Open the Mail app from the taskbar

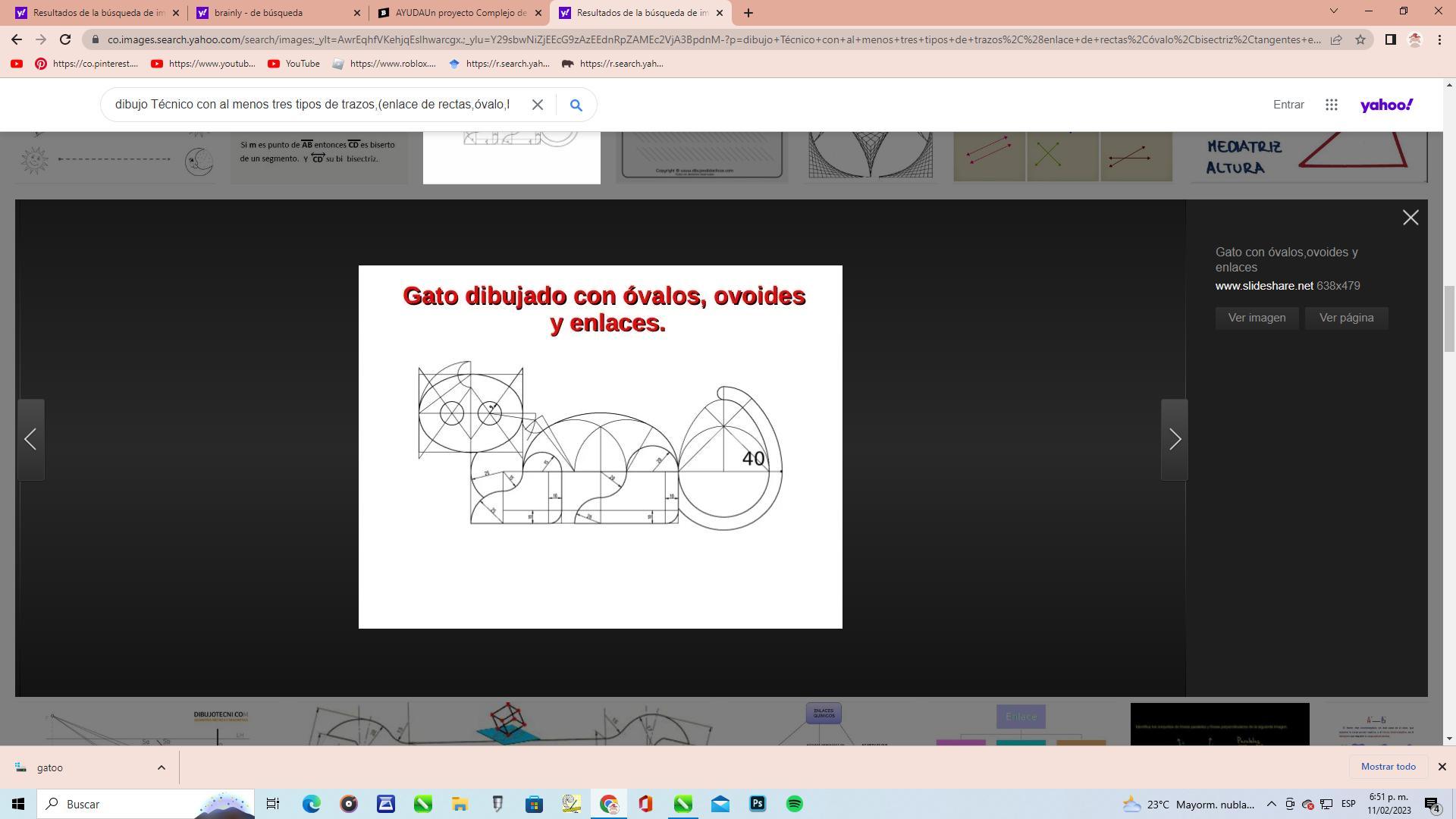[720, 804]
